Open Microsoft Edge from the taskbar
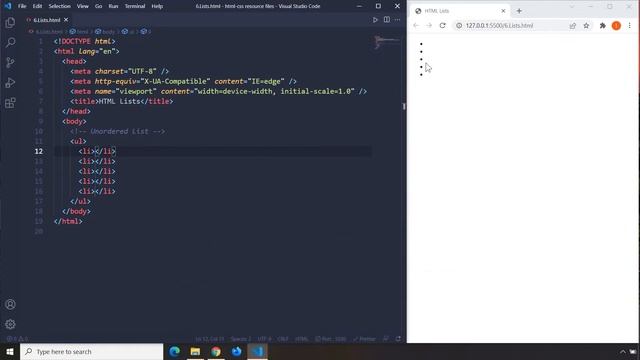The height and width of the screenshot is (360, 640). [x=175, y=351]
